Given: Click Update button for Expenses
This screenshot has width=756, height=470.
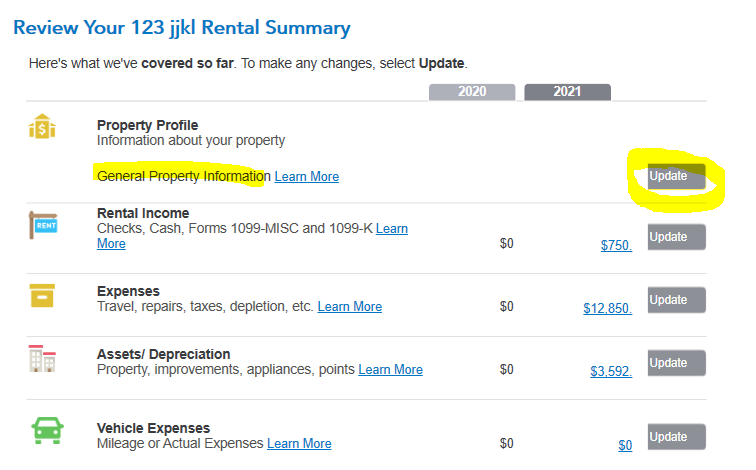Looking at the screenshot, I should (x=676, y=300).
